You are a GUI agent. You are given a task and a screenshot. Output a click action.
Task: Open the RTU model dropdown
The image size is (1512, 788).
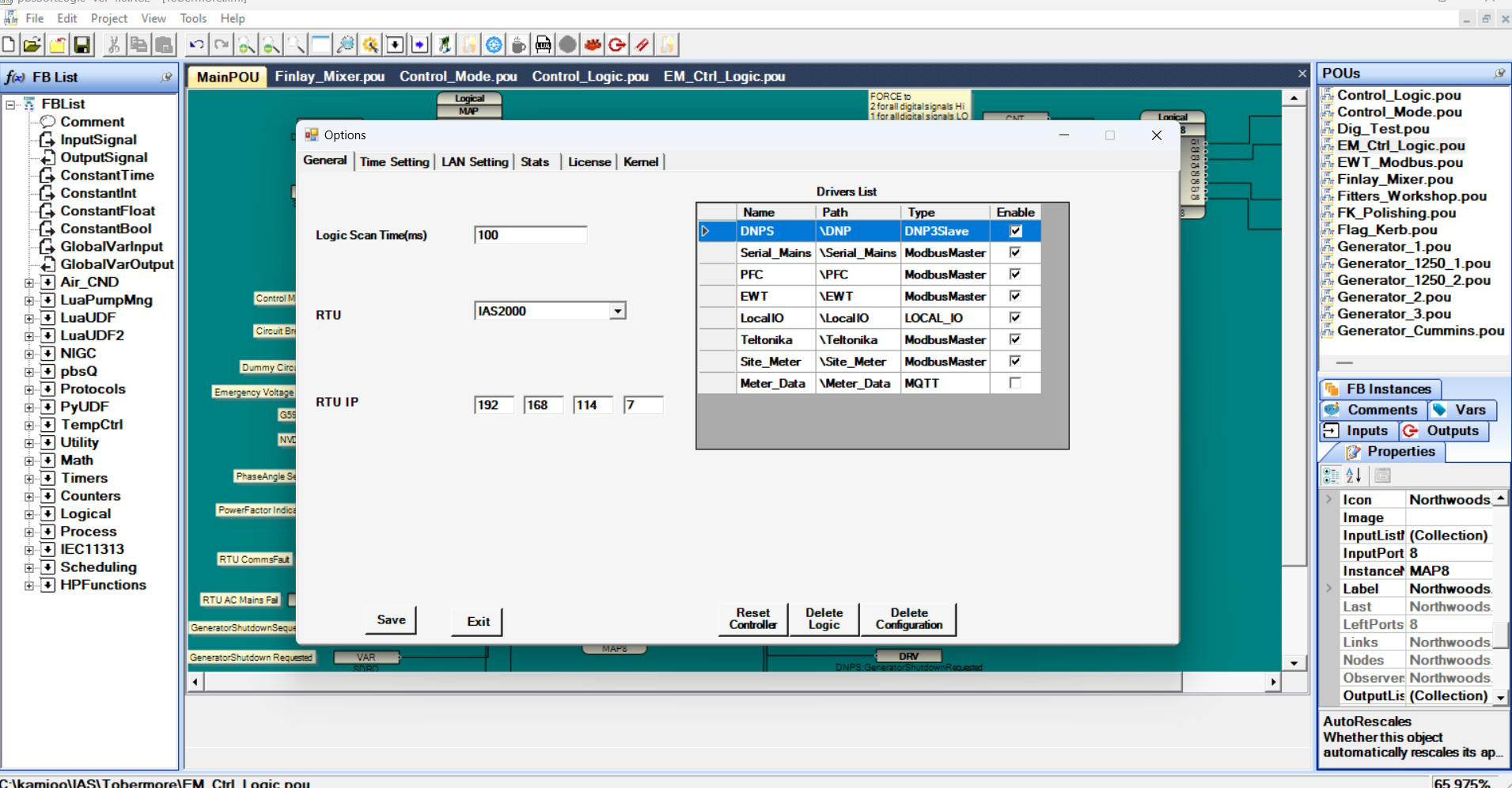tap(617, 312)
